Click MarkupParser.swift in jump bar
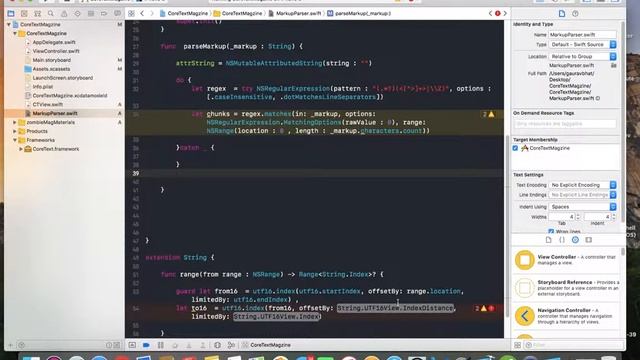 [x=295, y=13]
